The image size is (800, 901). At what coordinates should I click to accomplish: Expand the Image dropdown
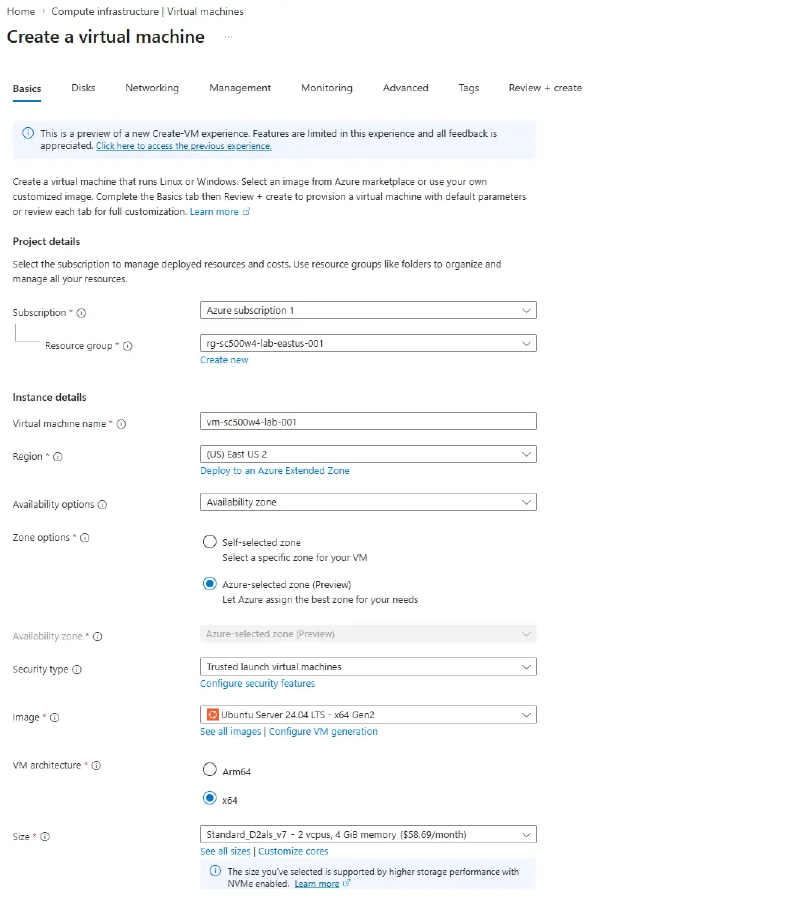pos(368,715)
